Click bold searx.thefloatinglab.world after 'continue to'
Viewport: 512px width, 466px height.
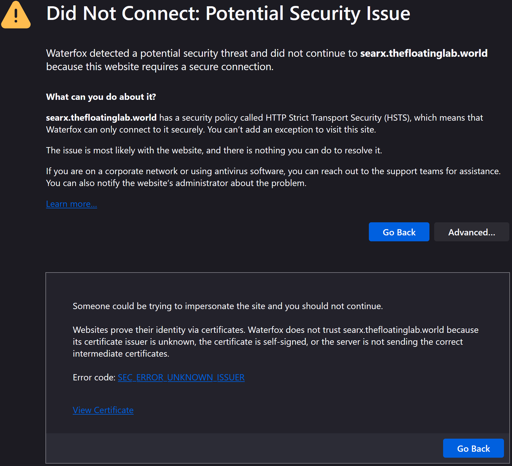(424, 53)
